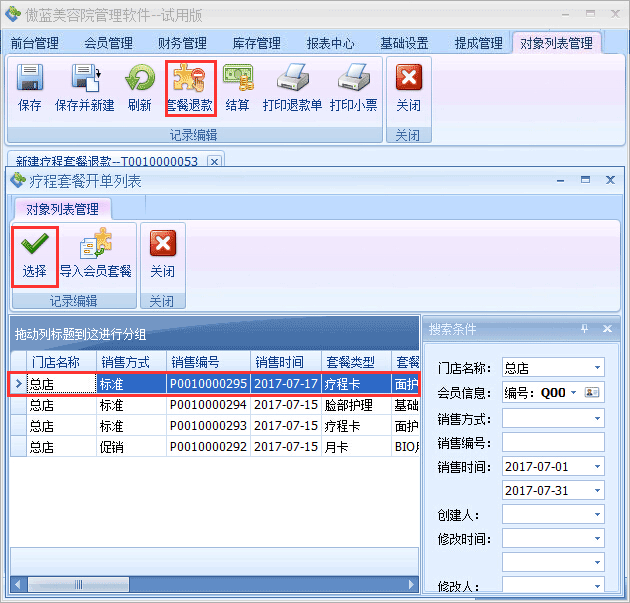The width and height of the screenshot is (630, 603).
Task: Click member card icon beside 会员信息 field
Action: pyautogui.click(x=591, y=392)
